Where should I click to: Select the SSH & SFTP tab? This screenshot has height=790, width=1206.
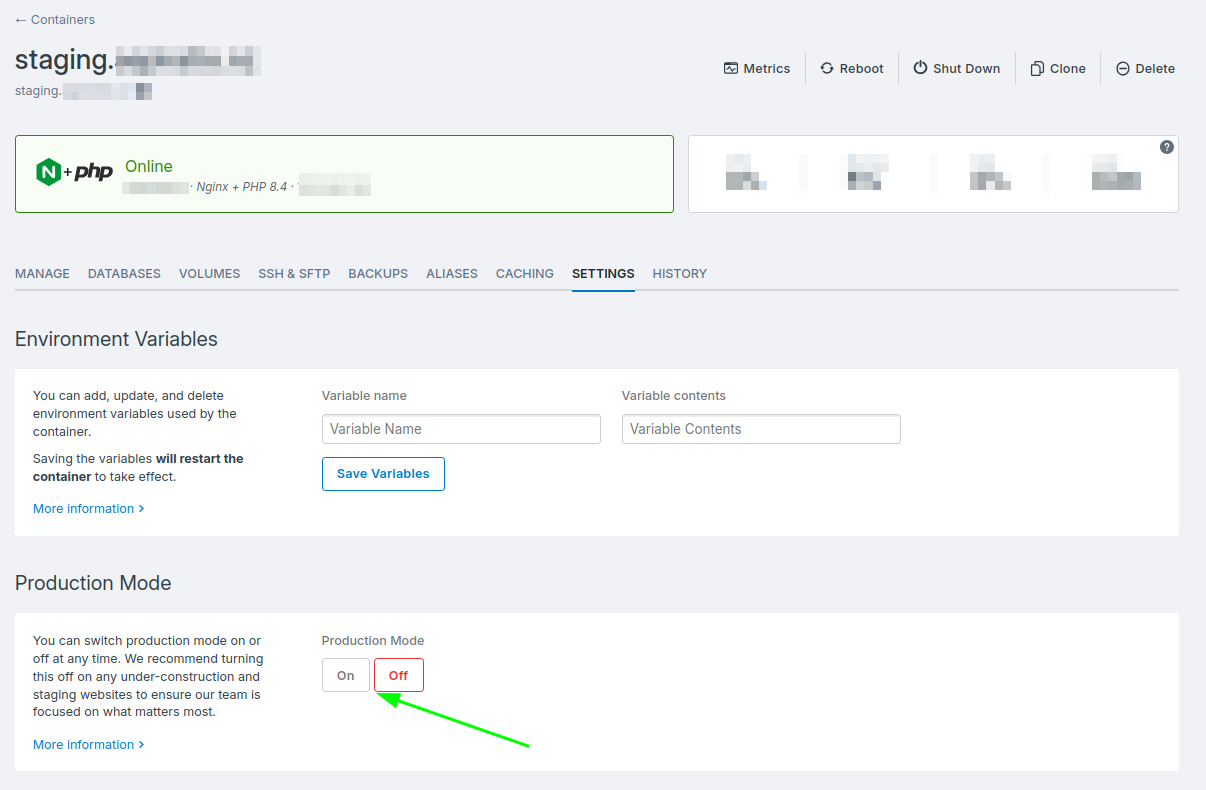click(294, 274)
